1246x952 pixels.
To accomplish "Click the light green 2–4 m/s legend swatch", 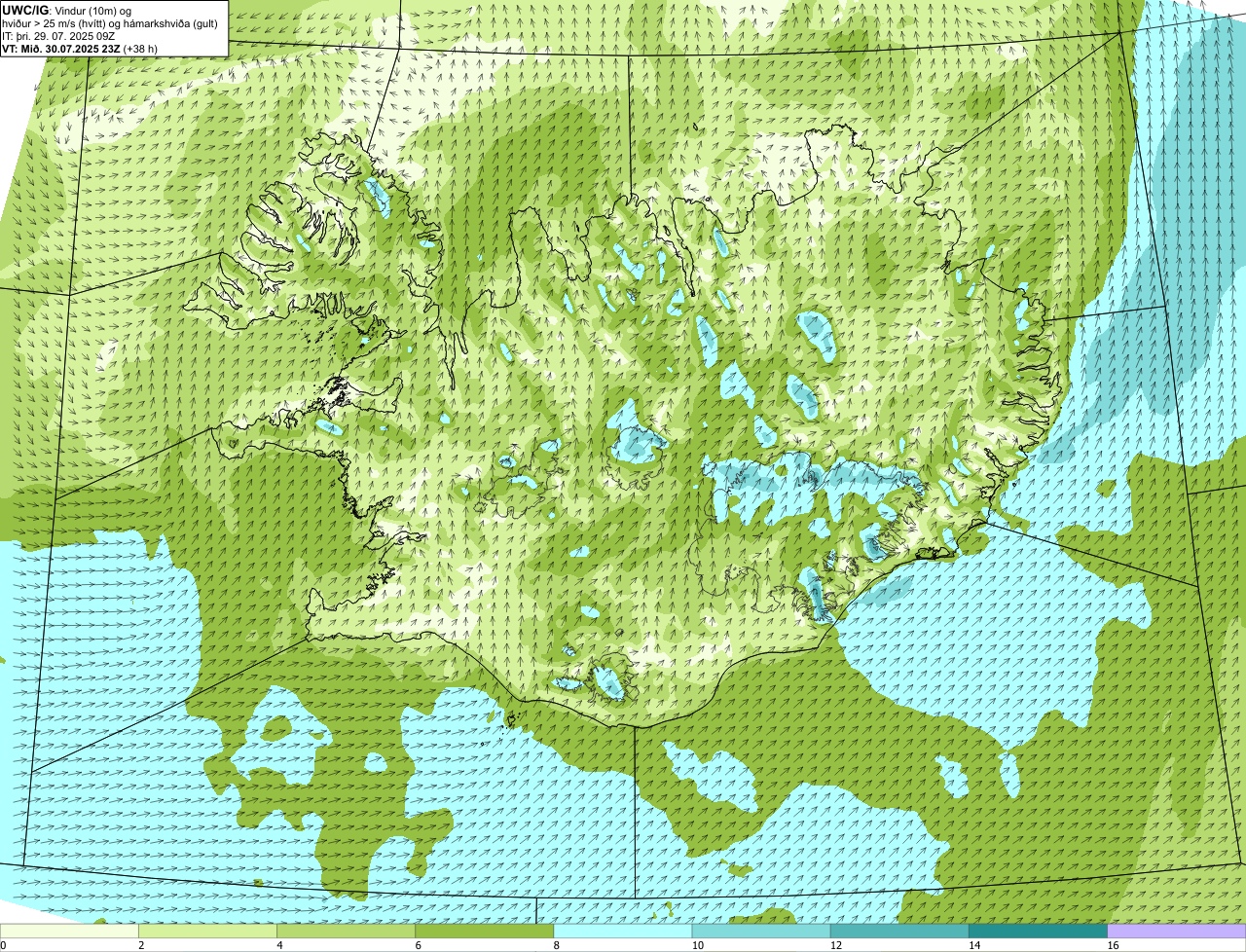I will (207, 932).
